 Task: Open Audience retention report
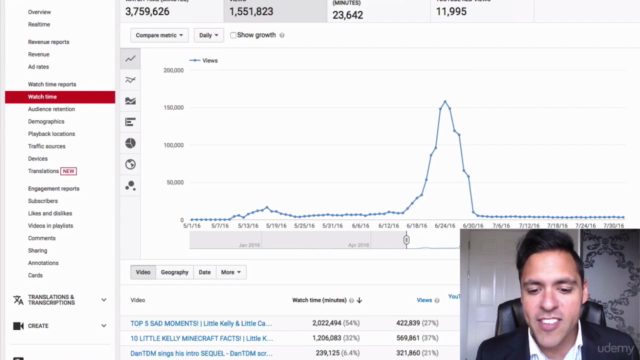click(x=51, y=109)
